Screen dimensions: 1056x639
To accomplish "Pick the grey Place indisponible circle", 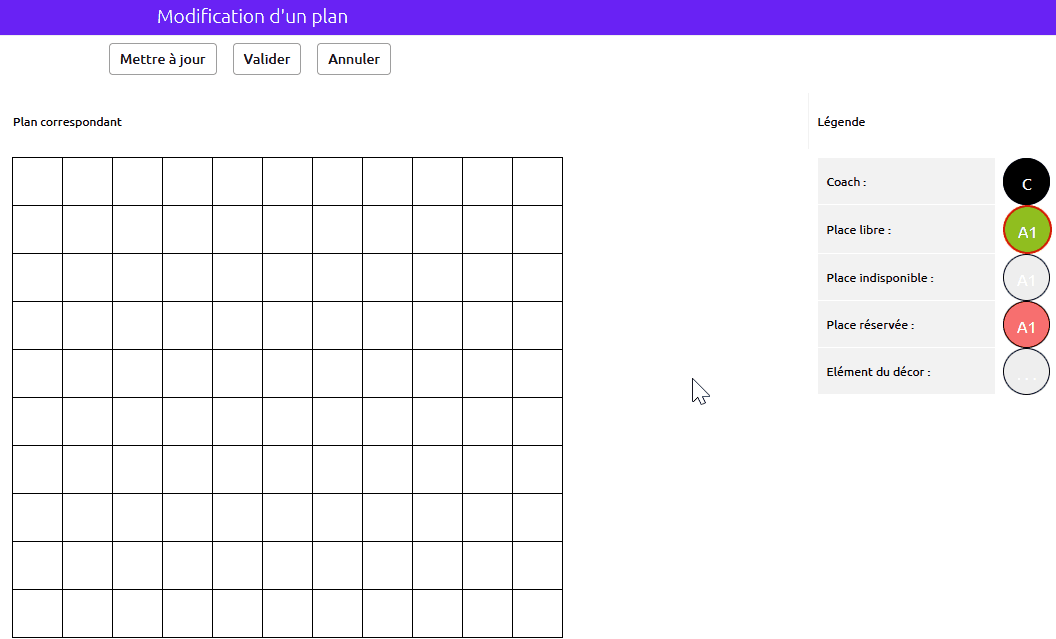I will coord(1026,277).
